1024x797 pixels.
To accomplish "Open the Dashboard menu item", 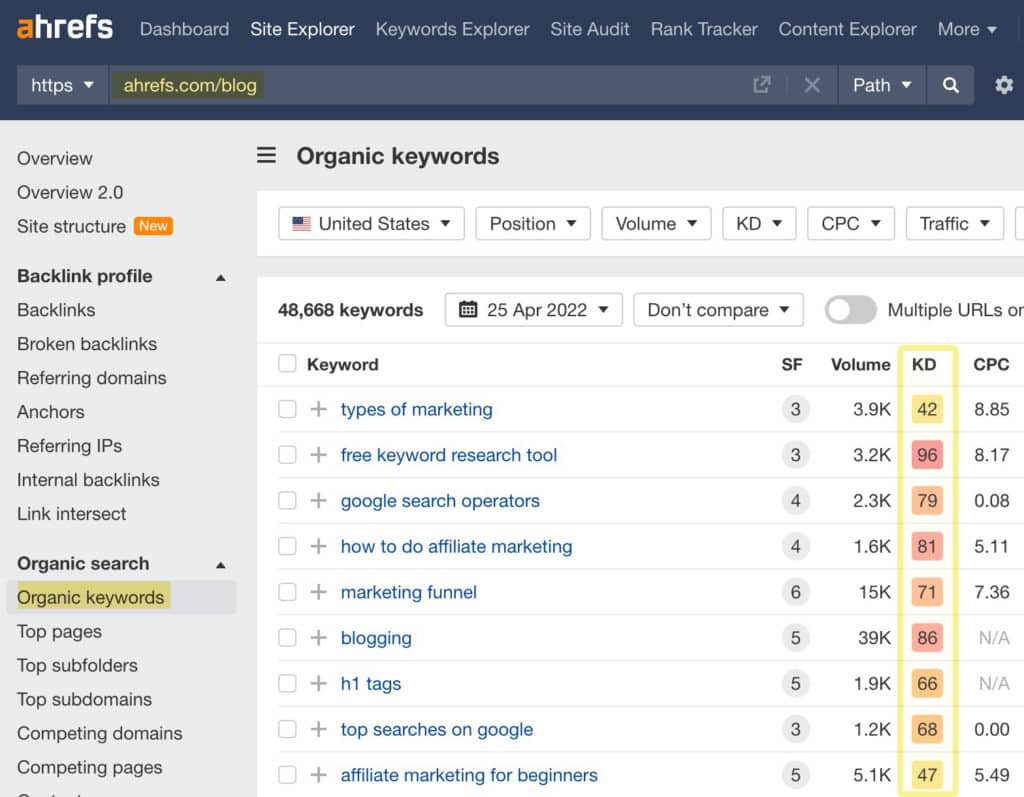I will 184,29.
